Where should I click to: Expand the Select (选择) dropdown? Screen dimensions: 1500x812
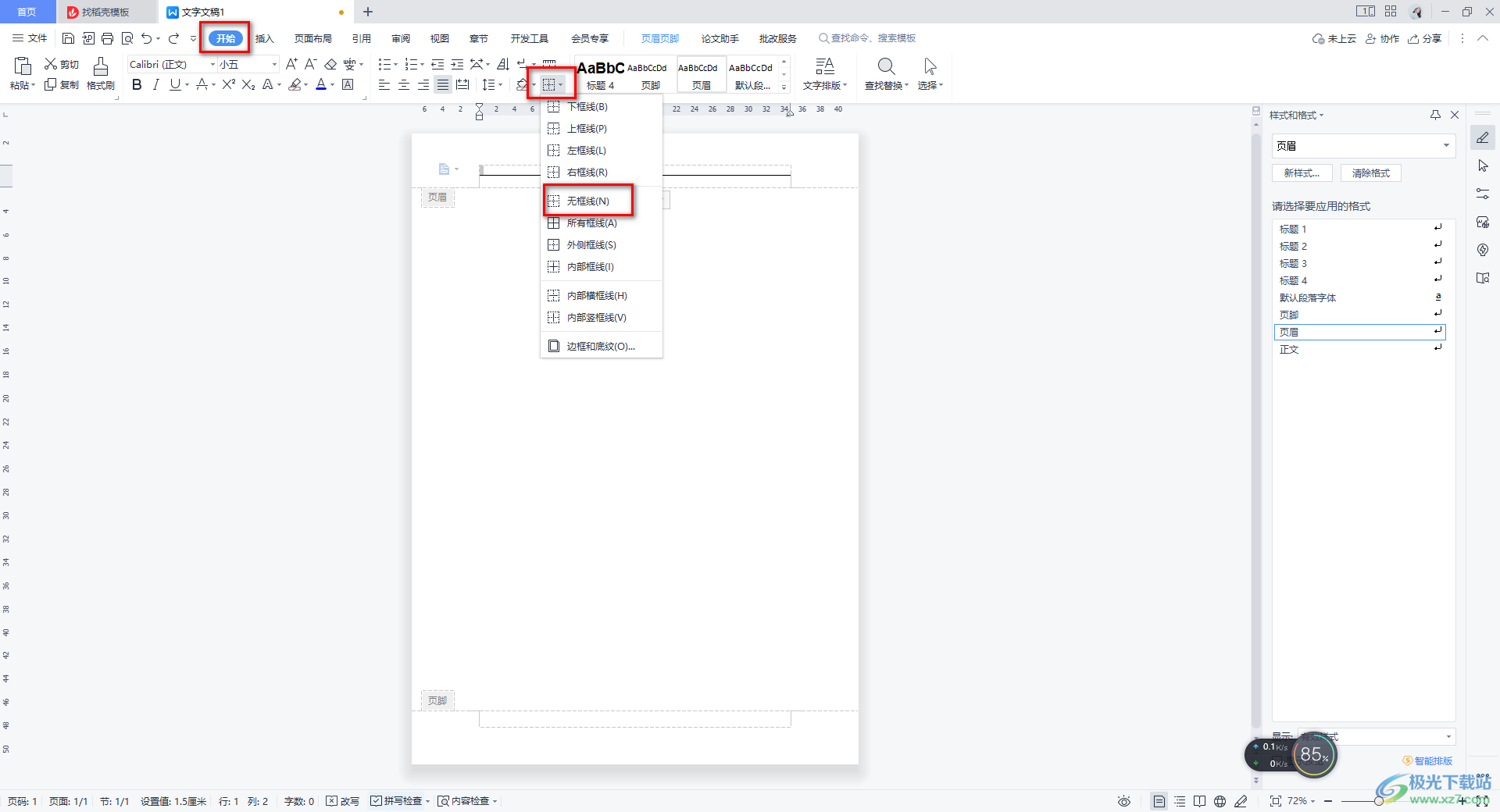pyautogui.click(x=930, y=85)
